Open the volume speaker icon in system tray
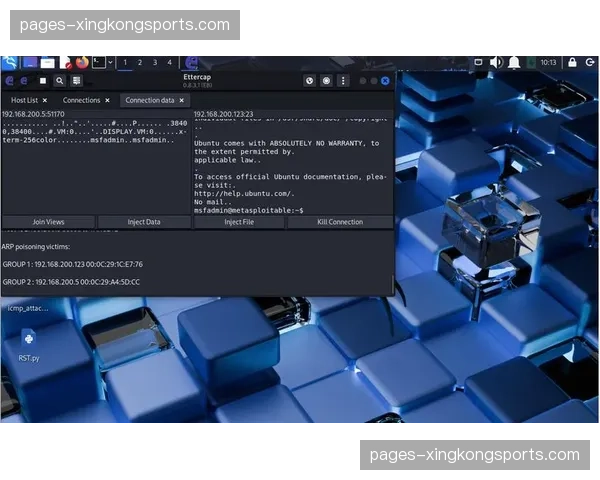Image resolution: width=600 pixels, height=480 pixels. (x=496, y=62)
